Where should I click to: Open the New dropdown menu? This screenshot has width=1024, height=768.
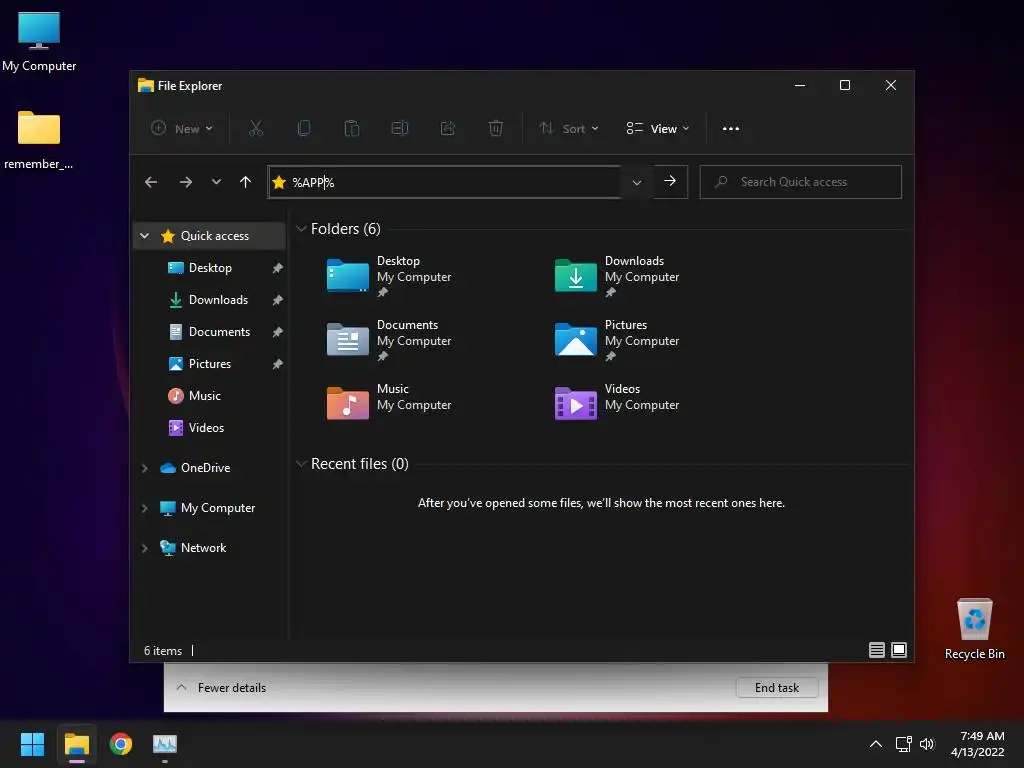point(182,129)
